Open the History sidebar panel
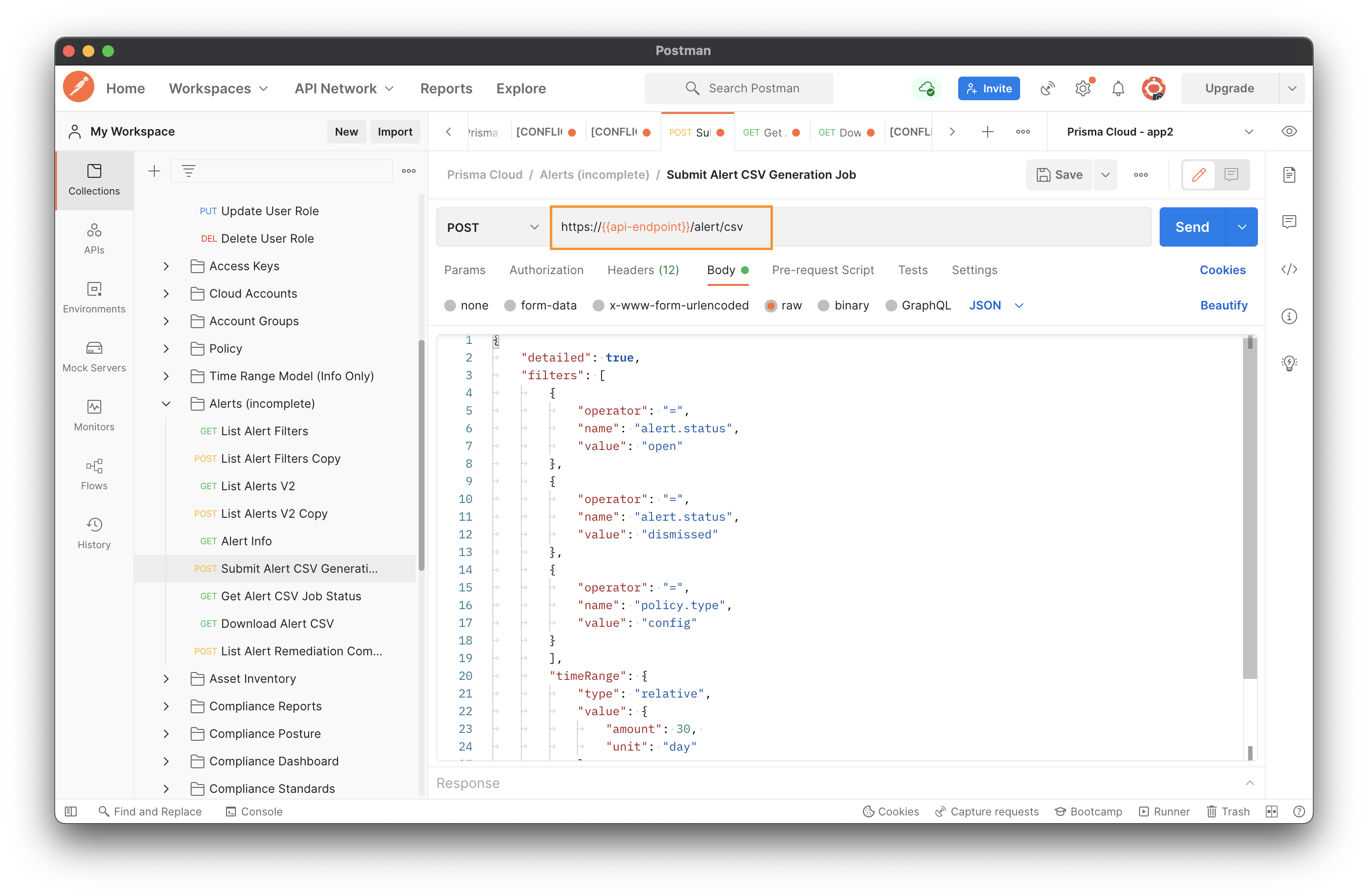This screenshot has width=1368, height=896. point(94,533)
